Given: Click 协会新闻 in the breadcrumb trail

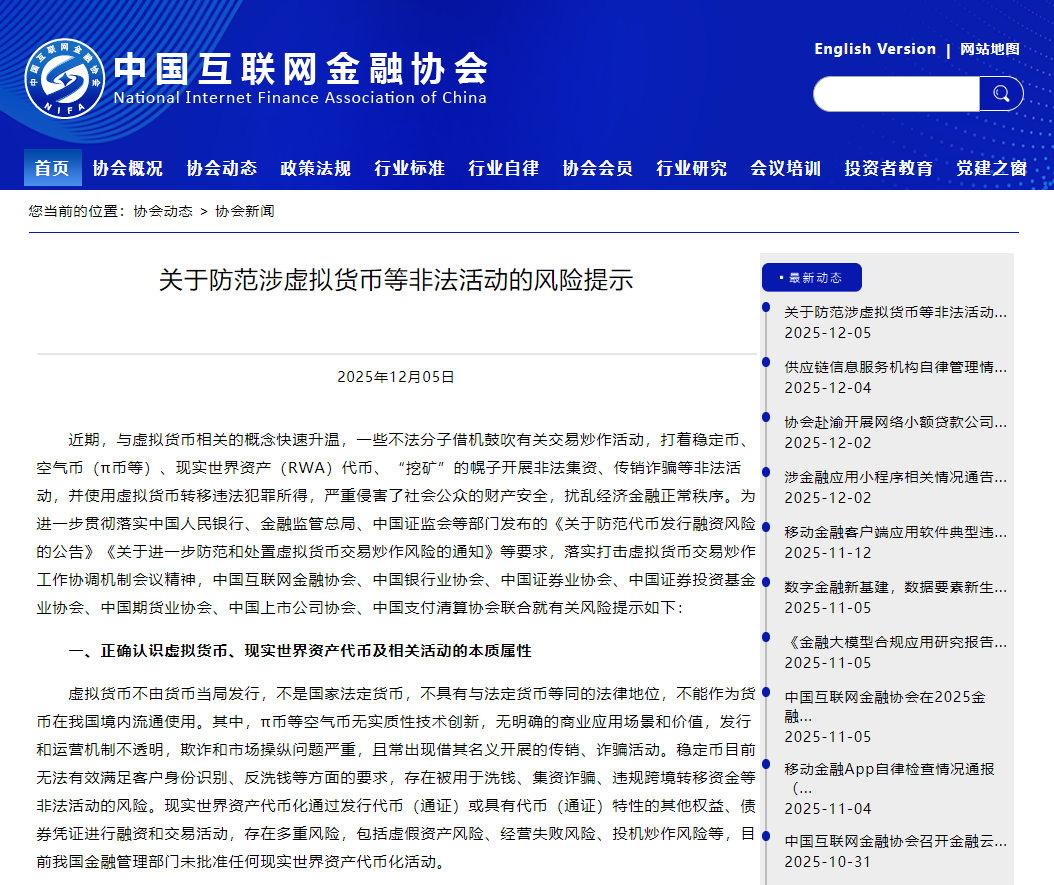Looking at the screenshot, I should 246,211.
